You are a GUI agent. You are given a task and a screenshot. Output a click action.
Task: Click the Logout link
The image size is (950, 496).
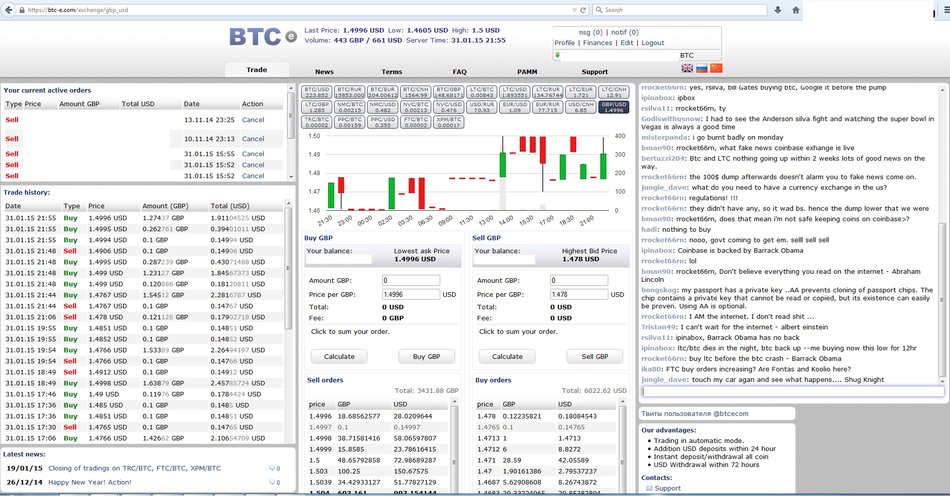[x=653, y=43]
